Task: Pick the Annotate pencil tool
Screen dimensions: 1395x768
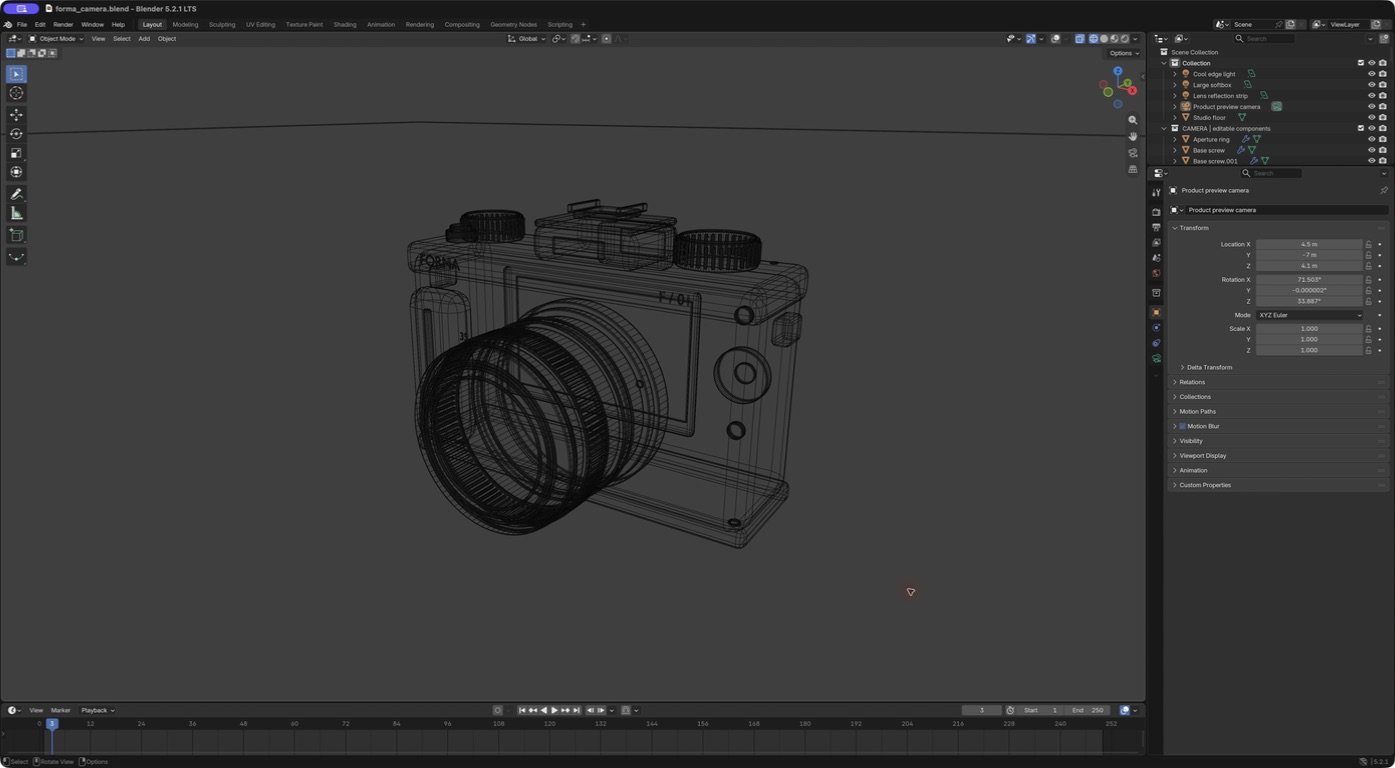Action: coord(16,194)
